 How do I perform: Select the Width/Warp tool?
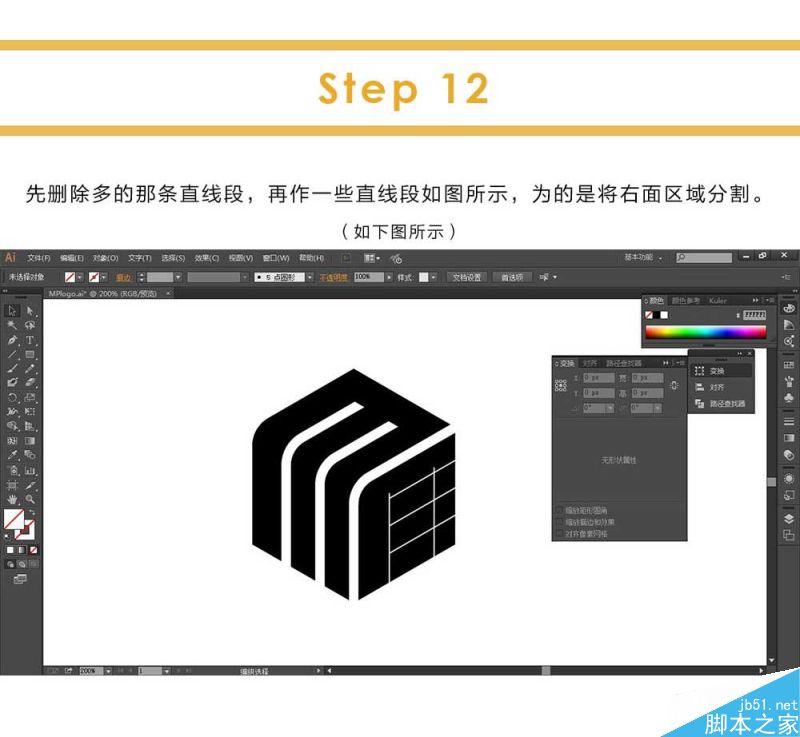tap(12, 411)
